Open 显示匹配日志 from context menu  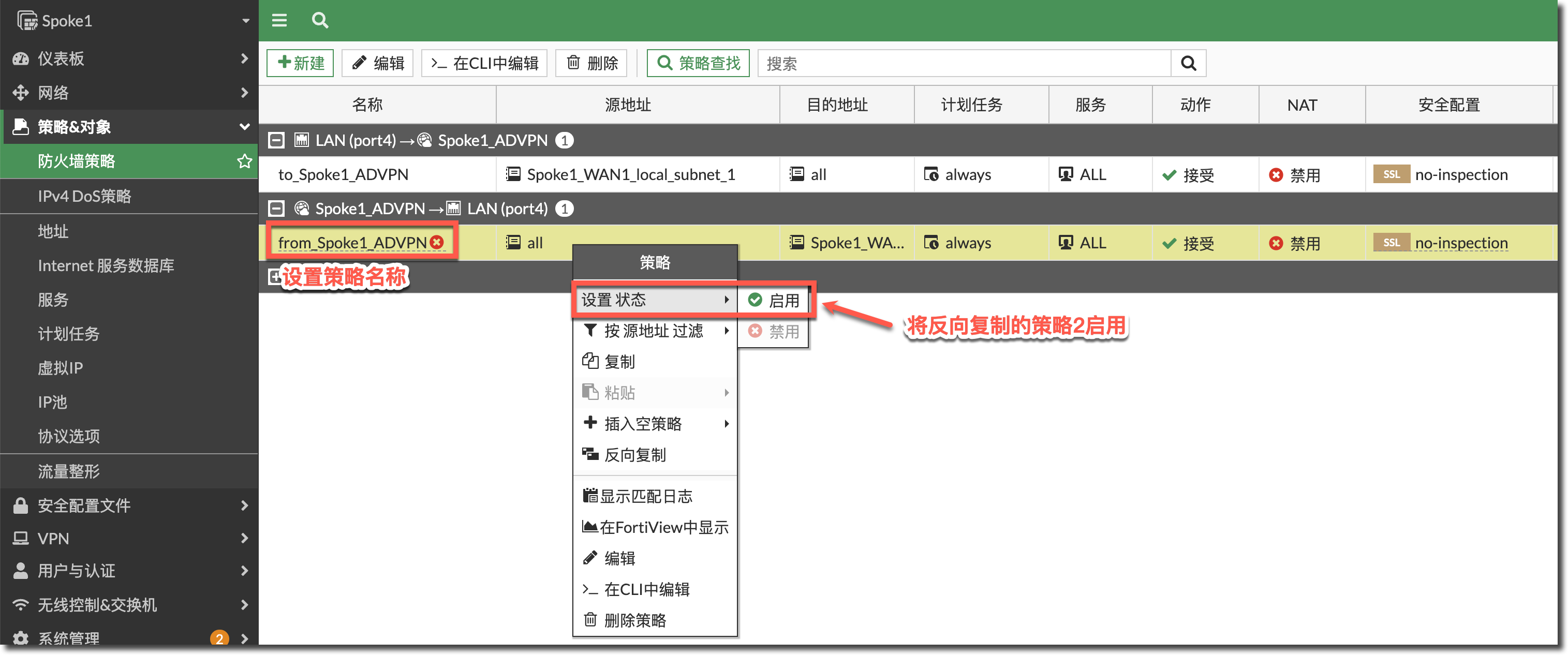[645, 496]
